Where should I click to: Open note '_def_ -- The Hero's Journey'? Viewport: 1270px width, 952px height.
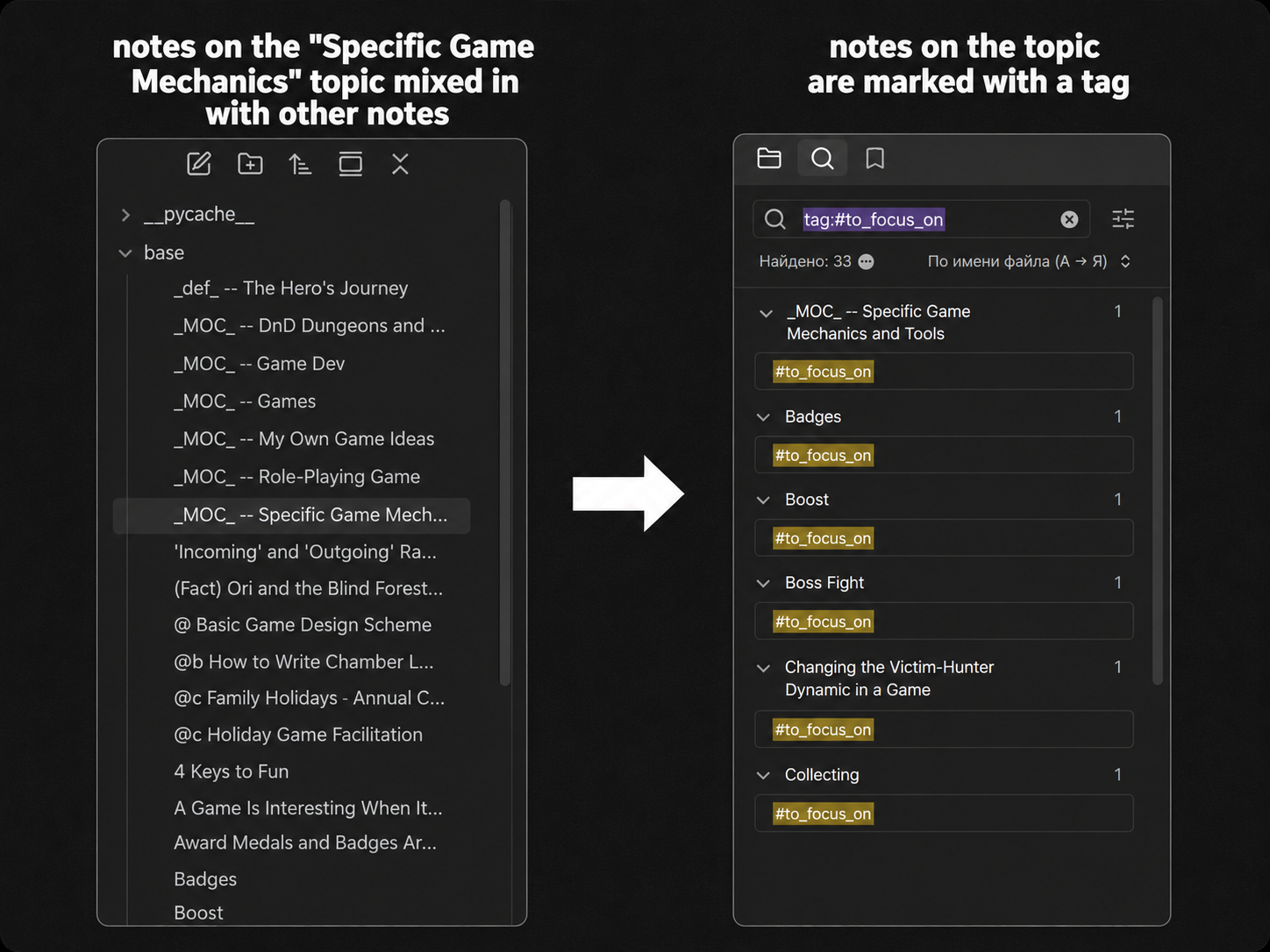pyautogui.click(x=291, y=288)
